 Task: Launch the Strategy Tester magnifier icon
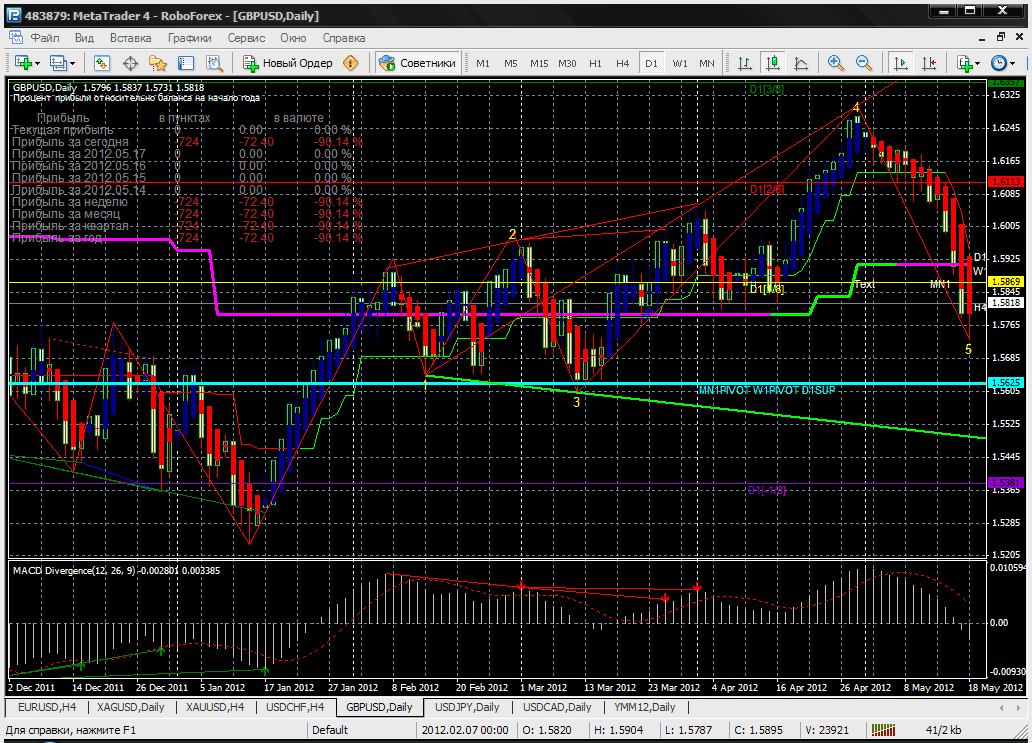tap(215, 63)
